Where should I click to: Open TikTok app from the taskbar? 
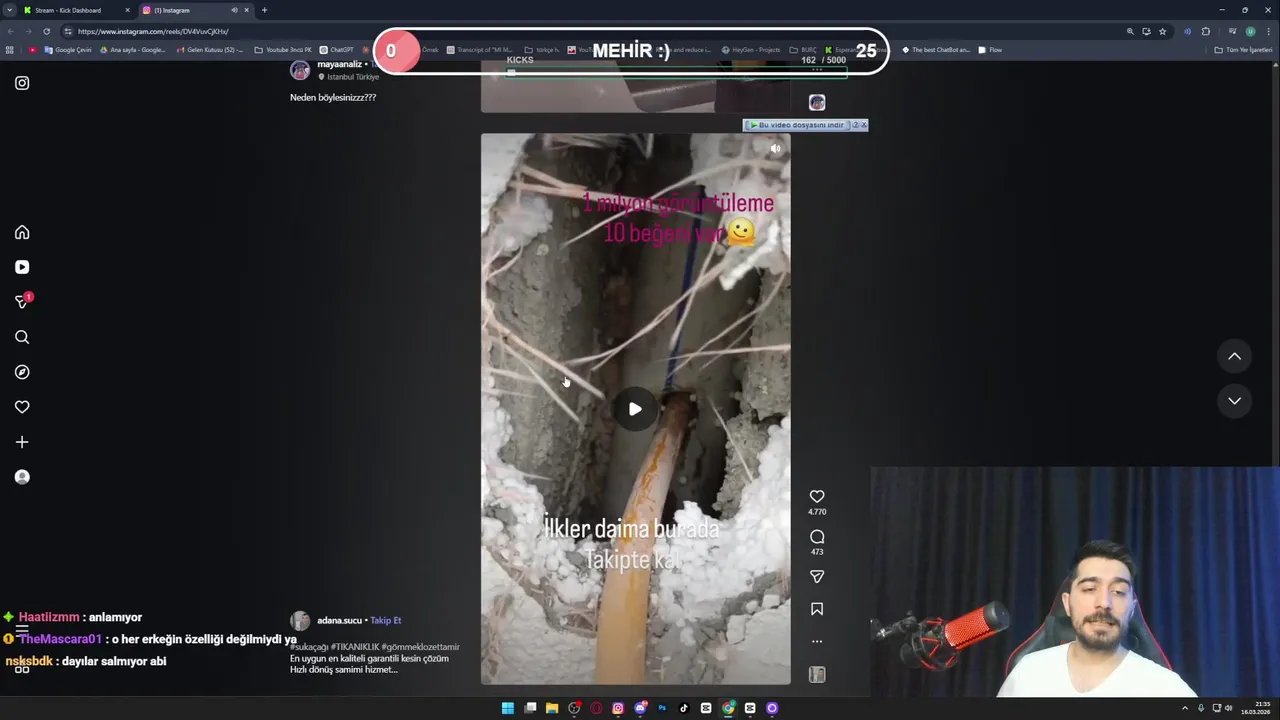(x=684, y=708)
